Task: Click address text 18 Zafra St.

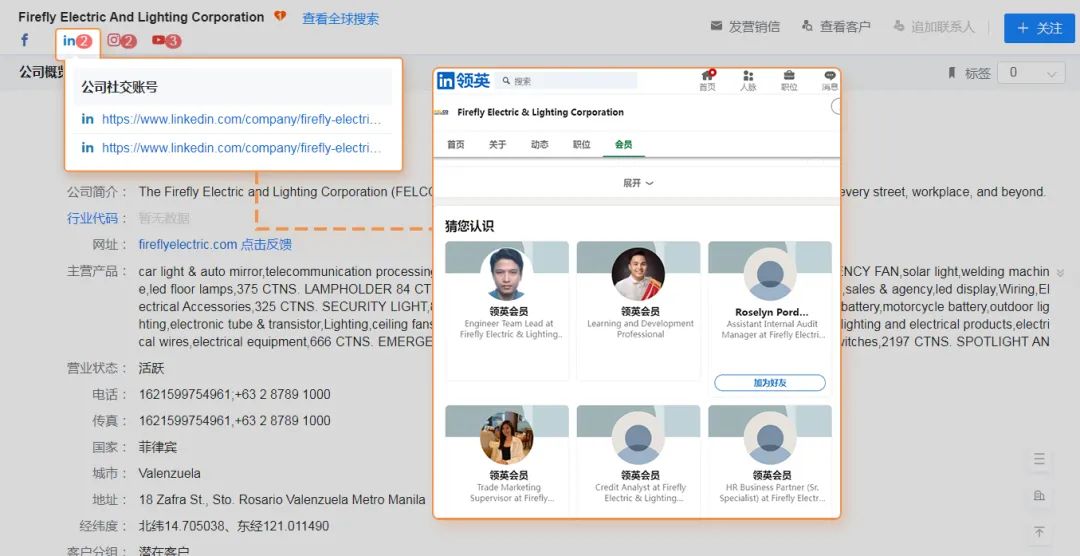Action: click(282, 500)
